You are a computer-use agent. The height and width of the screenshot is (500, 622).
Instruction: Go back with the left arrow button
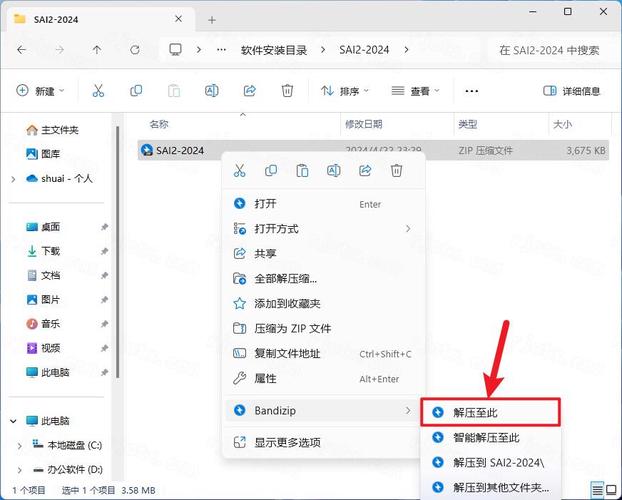click(x=21, y=50)
